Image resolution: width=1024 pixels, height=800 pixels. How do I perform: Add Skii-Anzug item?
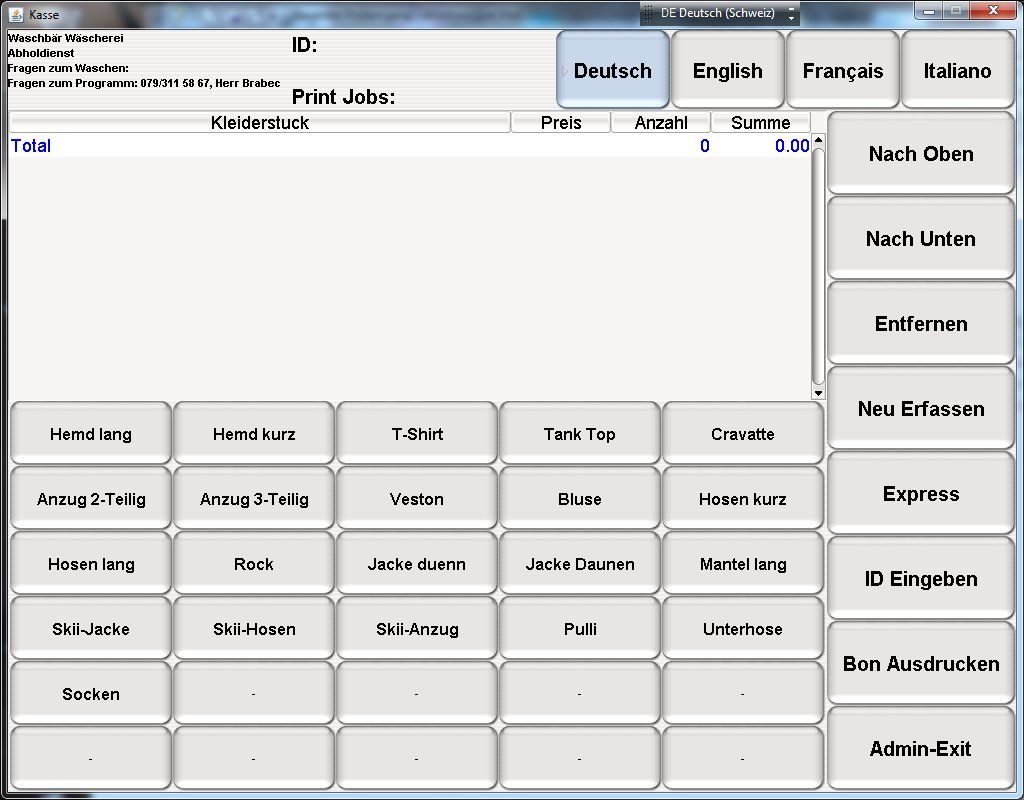(417, 629)
